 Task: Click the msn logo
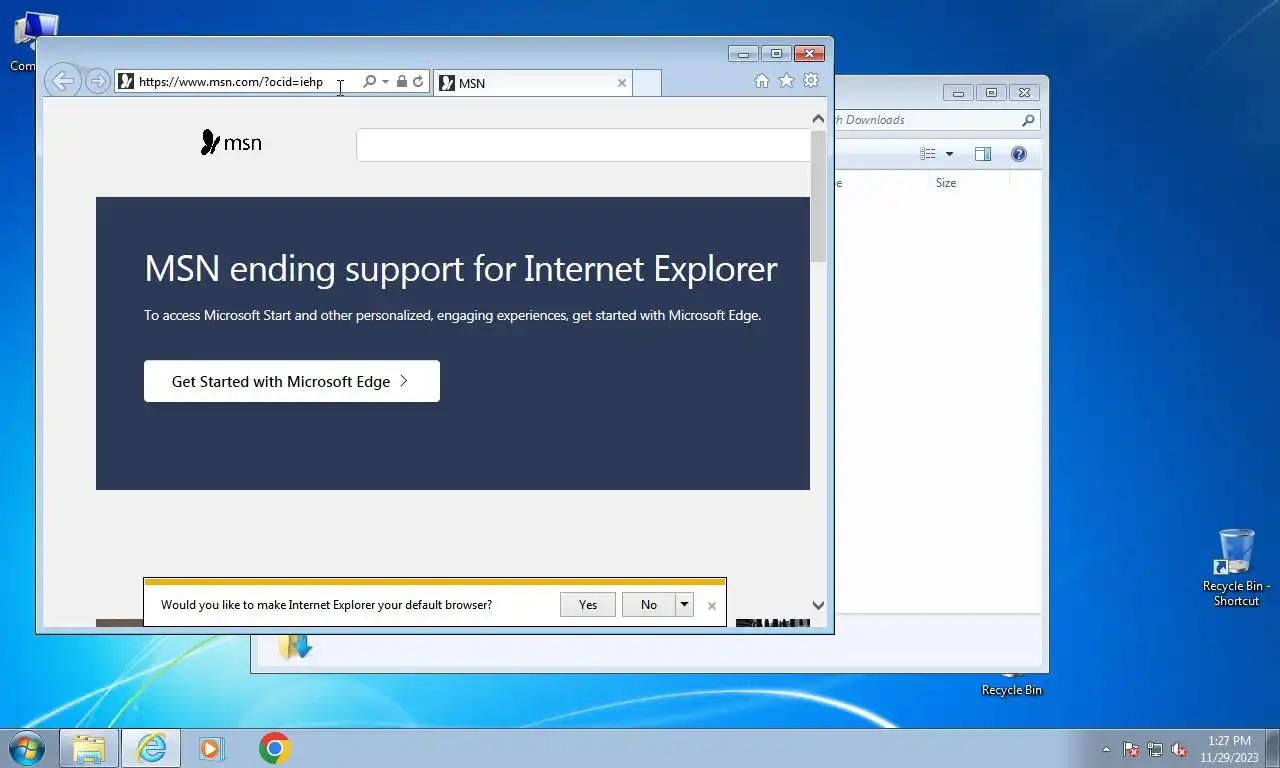tap(231, 143)
